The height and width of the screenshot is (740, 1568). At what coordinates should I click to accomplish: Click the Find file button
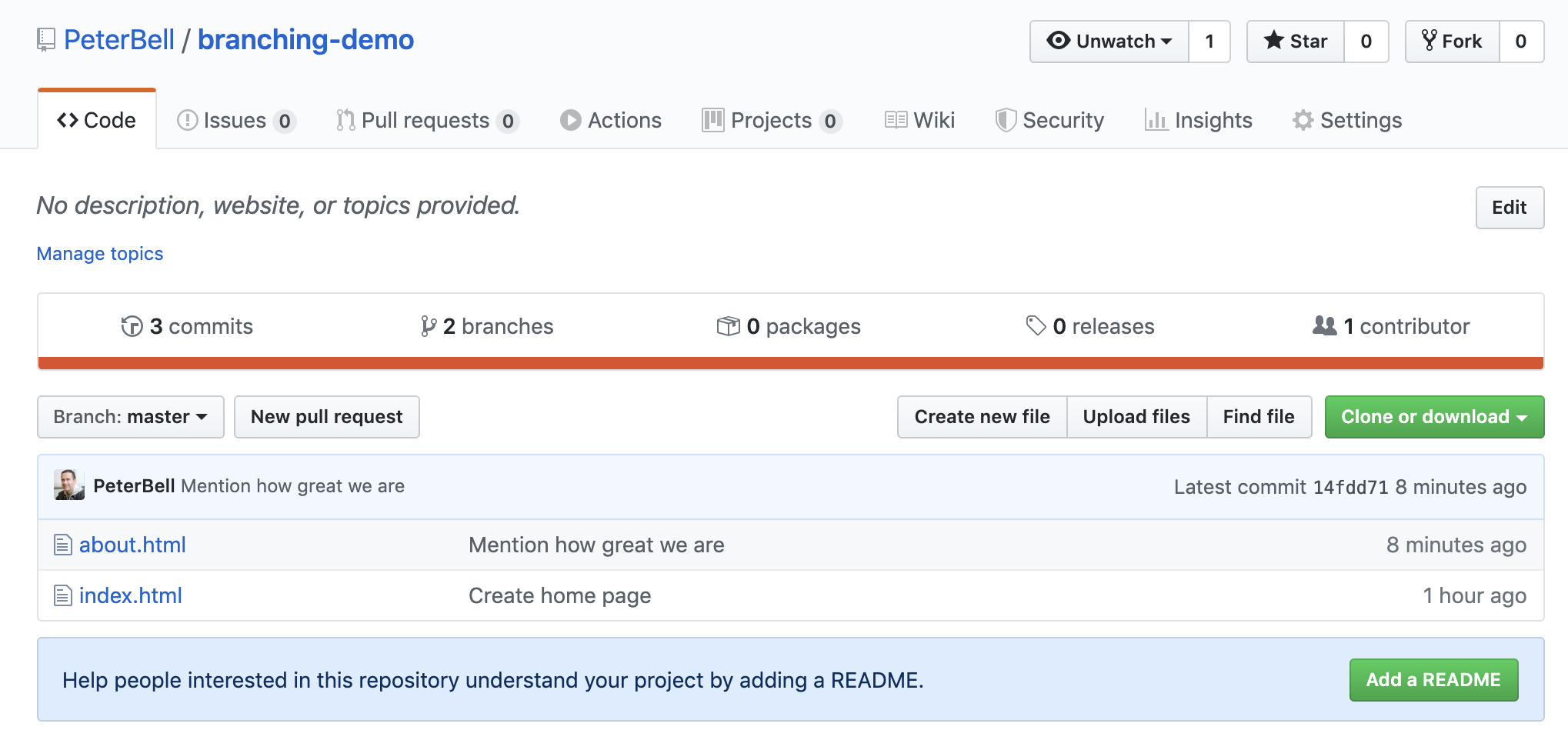tap(1259, 417)
